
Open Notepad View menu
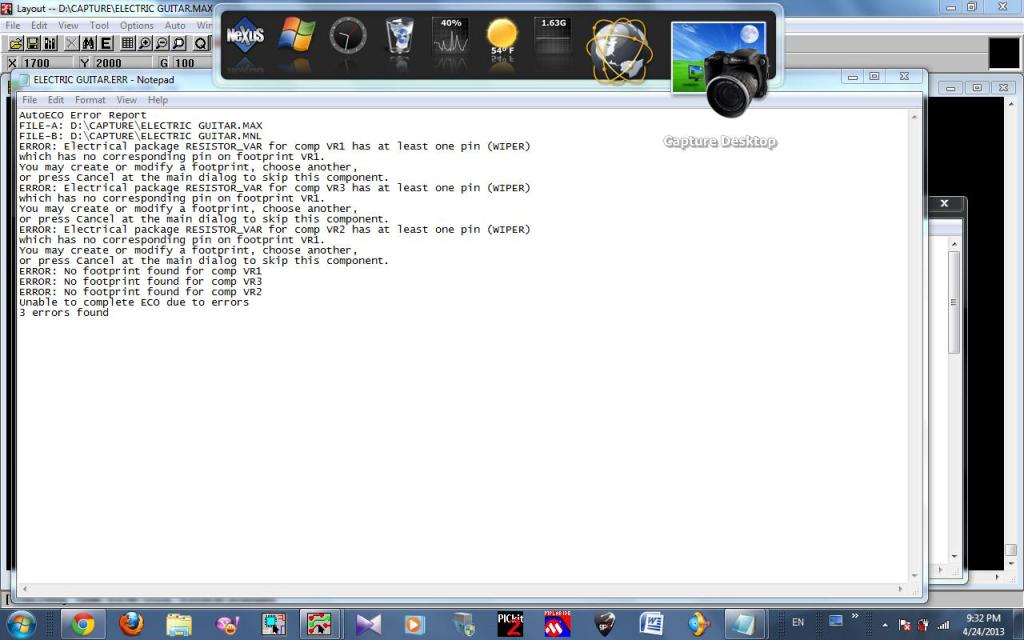[127, 100]
